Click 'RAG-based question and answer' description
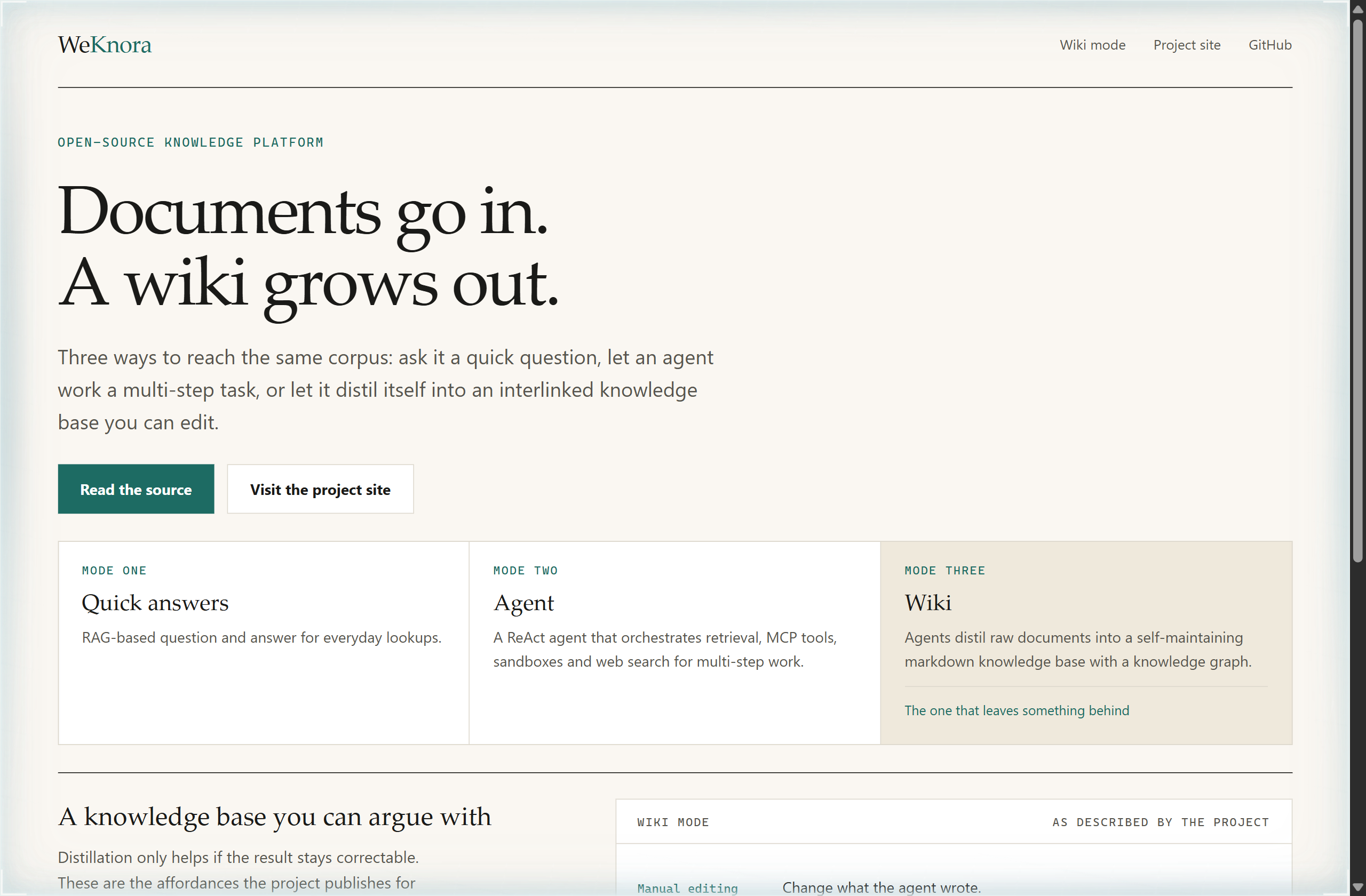The width and height of the screenshot is (1366, 896). click(261, 637)
